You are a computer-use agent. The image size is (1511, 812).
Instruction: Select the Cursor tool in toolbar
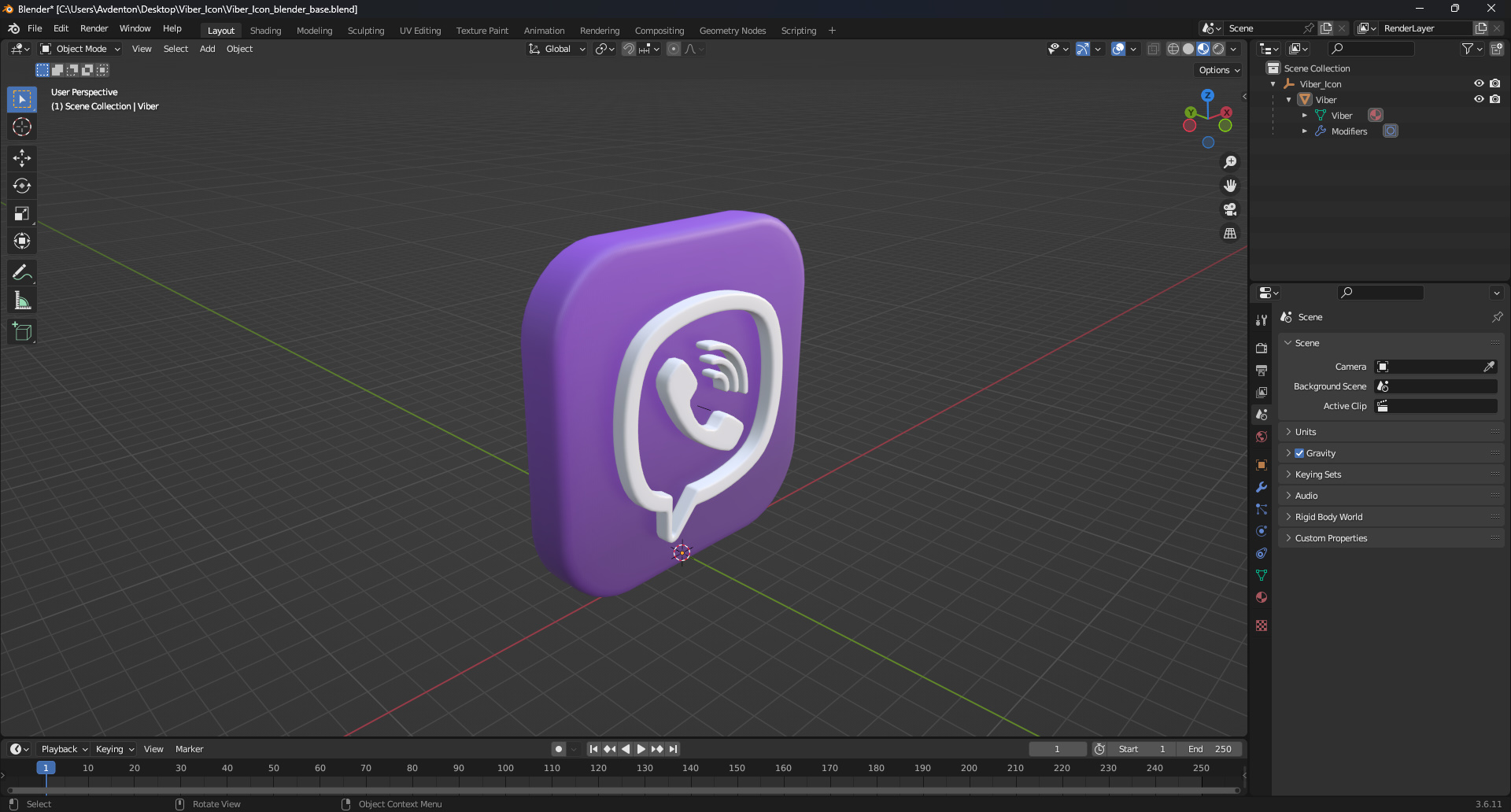[22, 127]
